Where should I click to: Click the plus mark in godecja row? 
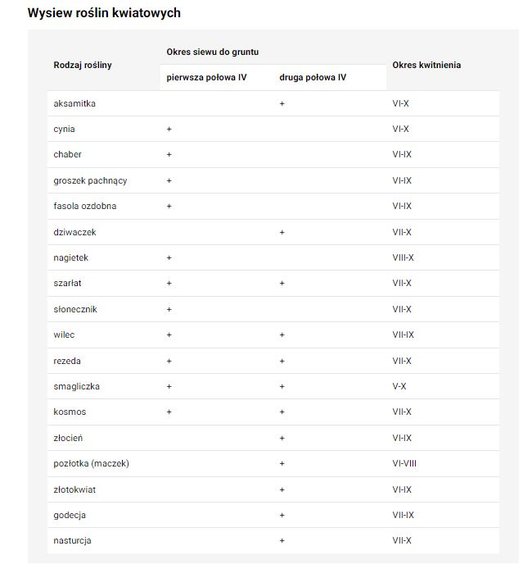pyautogui.click(x=282, y=515)
